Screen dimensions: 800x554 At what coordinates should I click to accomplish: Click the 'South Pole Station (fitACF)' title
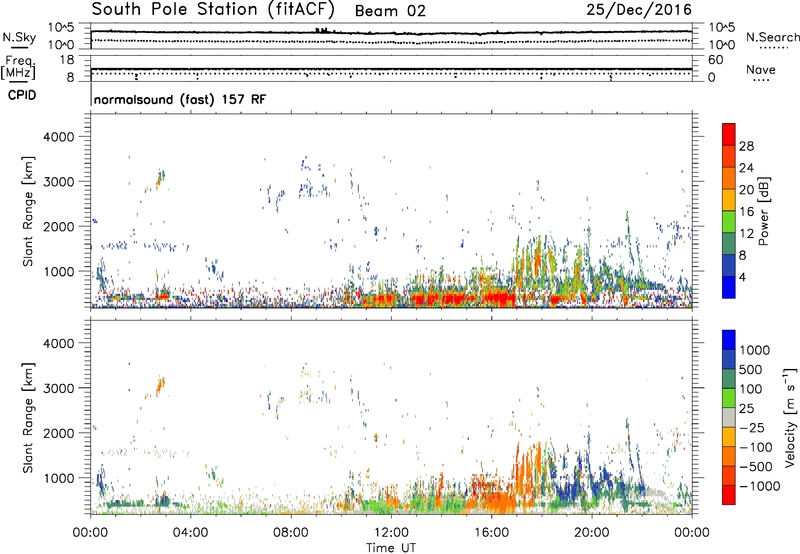tap(213, 9)
